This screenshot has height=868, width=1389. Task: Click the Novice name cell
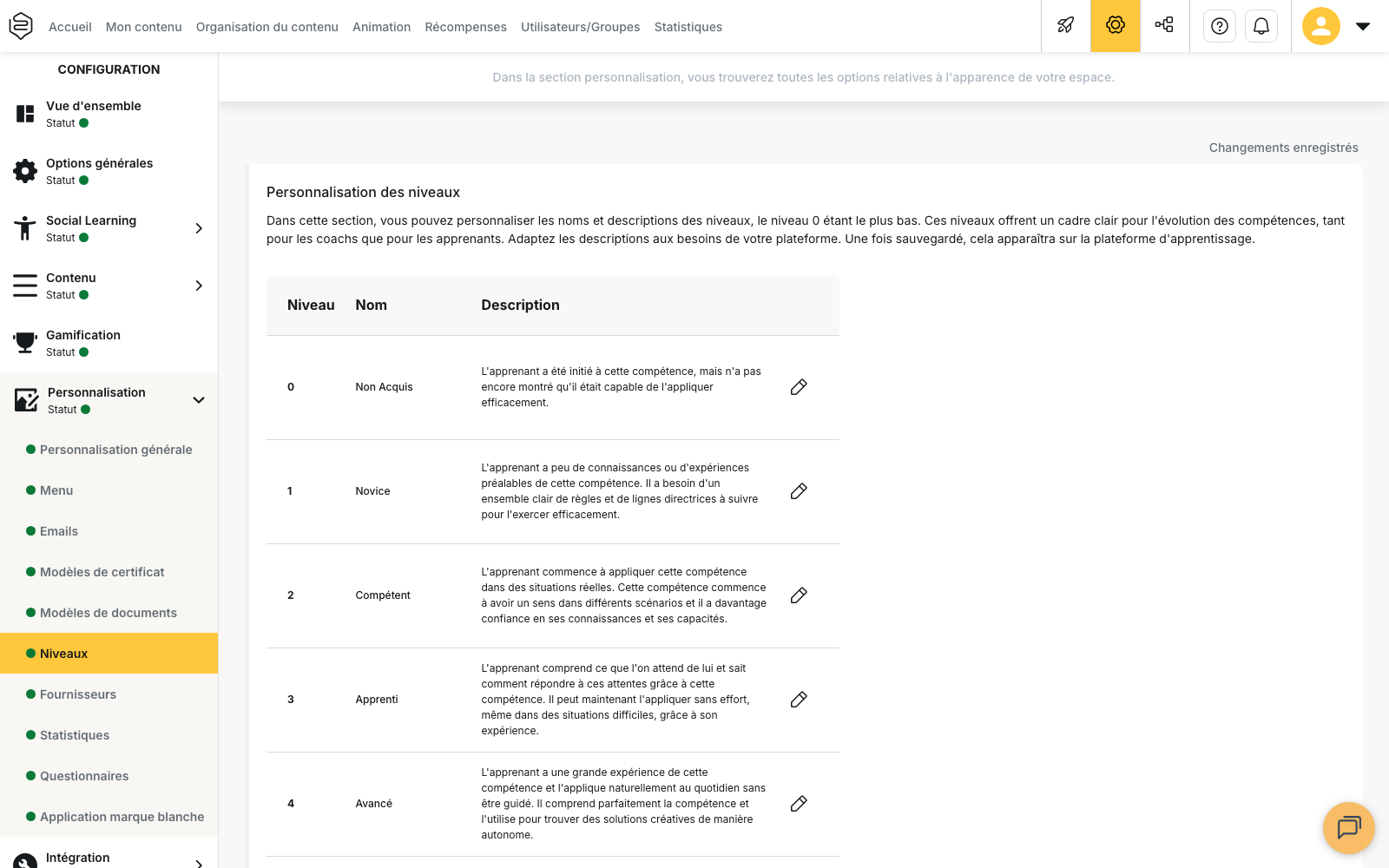click(372, 491)
